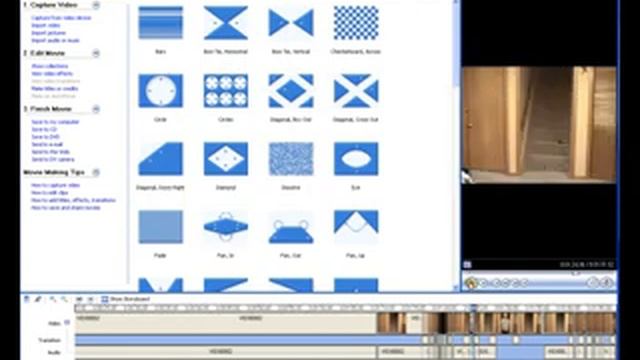Viewport: 640px width, 360px height.
Task: Select the Diagonal, Box Out transition
Action: [x=291, y=91]
